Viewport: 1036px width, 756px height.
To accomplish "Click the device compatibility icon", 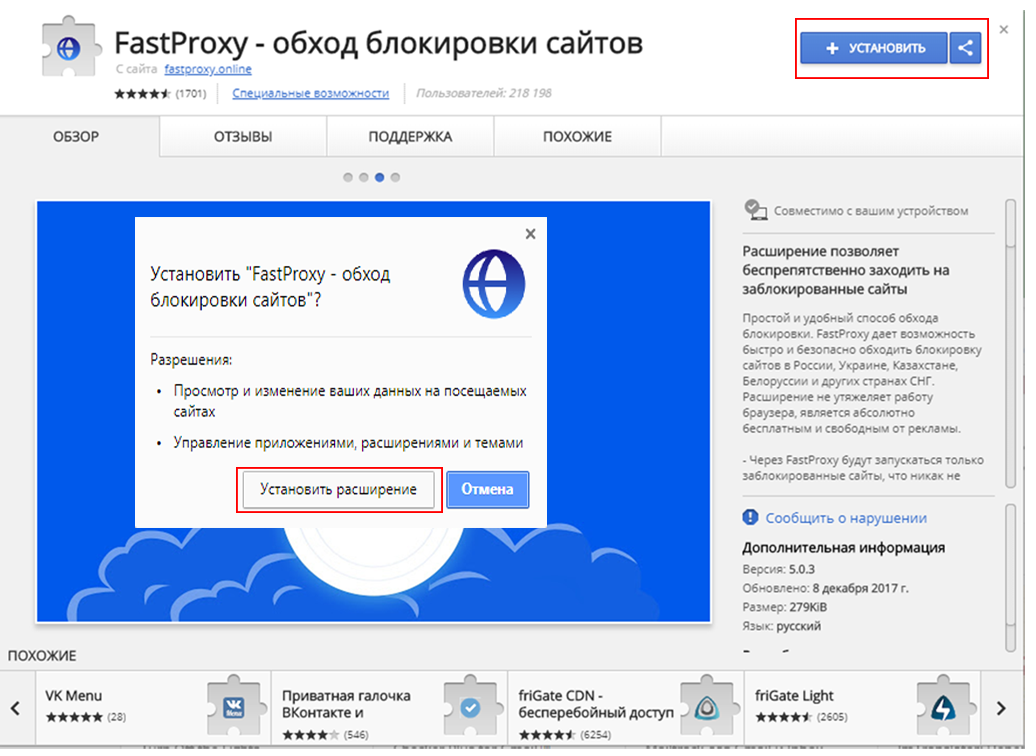I will click(x=755, y=210).
